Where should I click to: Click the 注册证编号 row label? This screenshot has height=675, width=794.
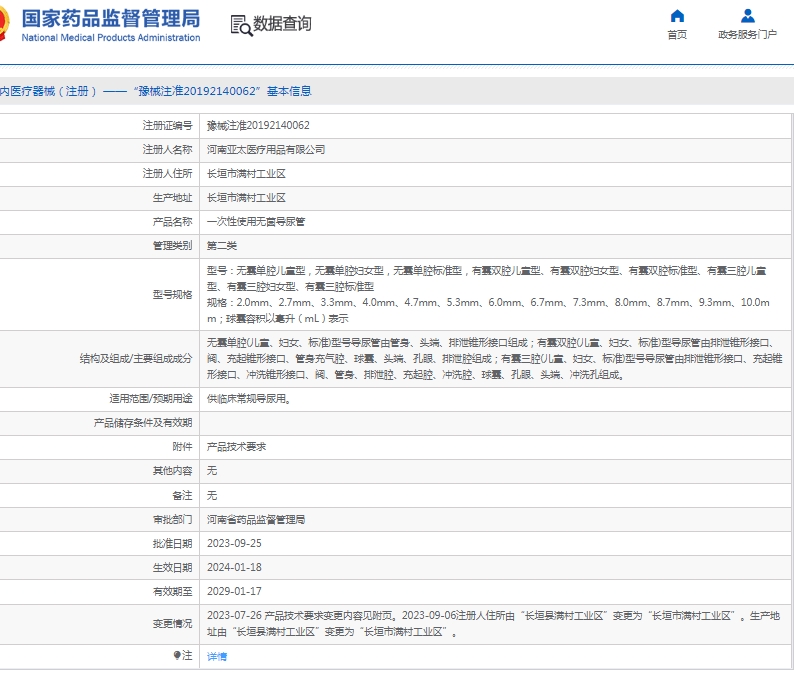[x=168, y=125]
